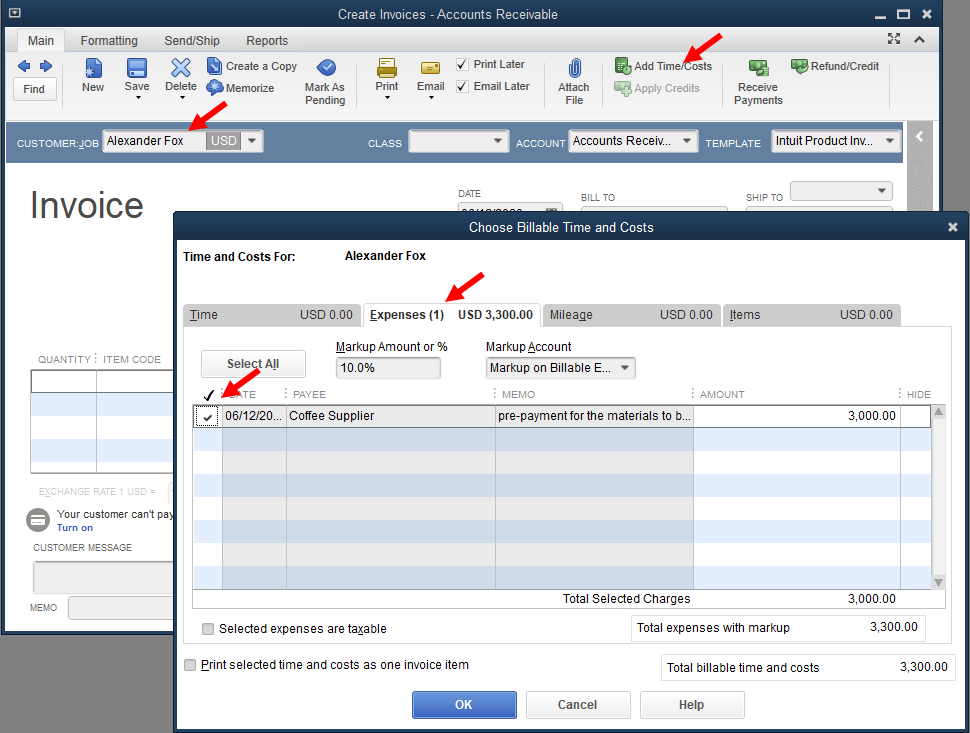Enable Print selected time and costs as one item
970x733 pixels.
pyautogui.click(x=190, y=665)
